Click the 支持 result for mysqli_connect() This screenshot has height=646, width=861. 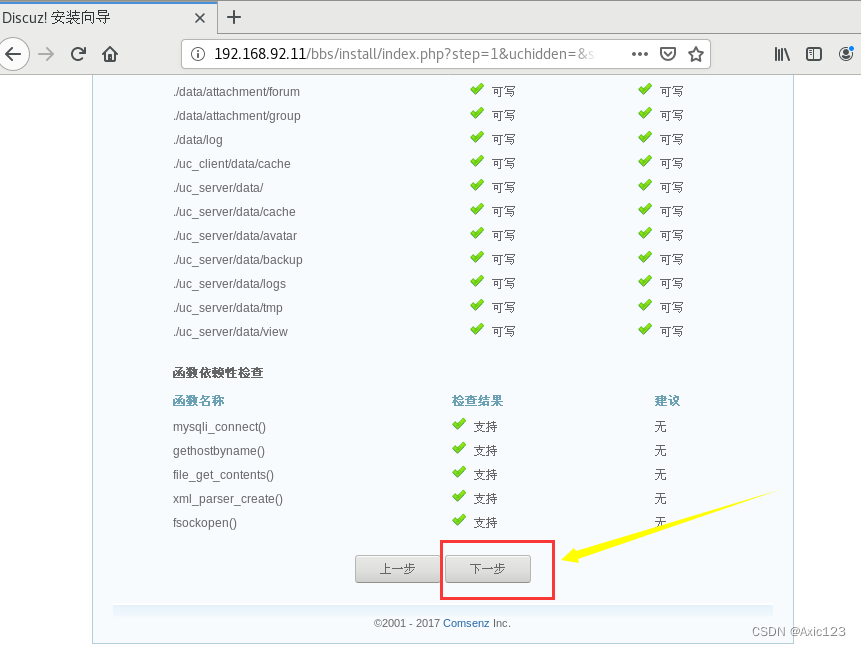coord(485,427)
